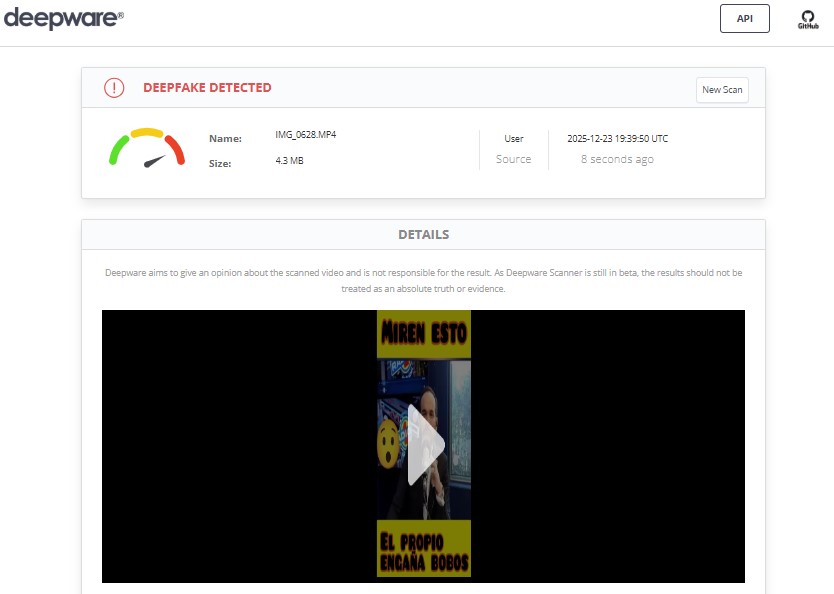Click the 4.3 MB file size value
The width and height of the screenshot is (834, 594).
point(289,160)
